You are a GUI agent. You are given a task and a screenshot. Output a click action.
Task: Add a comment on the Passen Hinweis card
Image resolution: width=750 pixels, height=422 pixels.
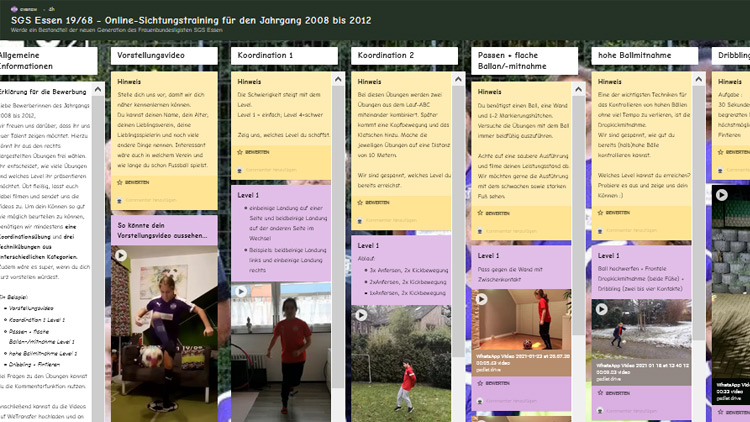(511, 231)
